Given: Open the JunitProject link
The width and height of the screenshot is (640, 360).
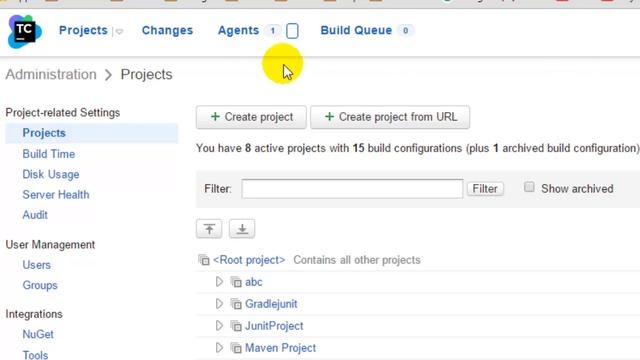Looking at the screenshot, I should (x=274, y=326).
